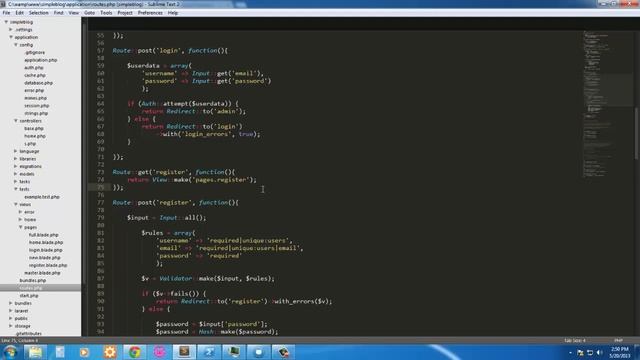Click the volume icon in system tray
This screenshot has height=360, width=640.
point(600,352)
